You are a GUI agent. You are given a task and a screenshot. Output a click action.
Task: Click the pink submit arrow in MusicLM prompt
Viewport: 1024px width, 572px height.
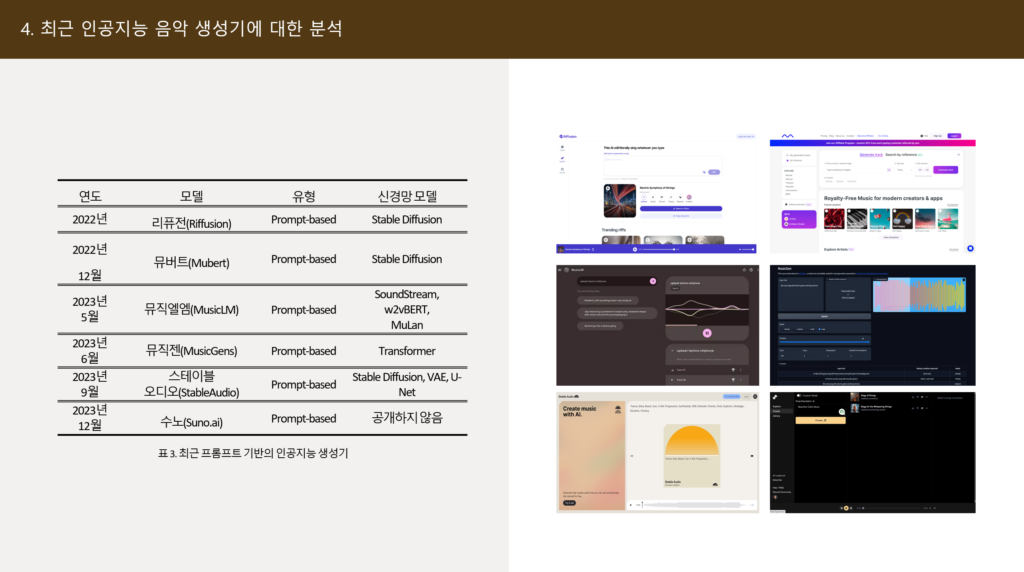652,281
